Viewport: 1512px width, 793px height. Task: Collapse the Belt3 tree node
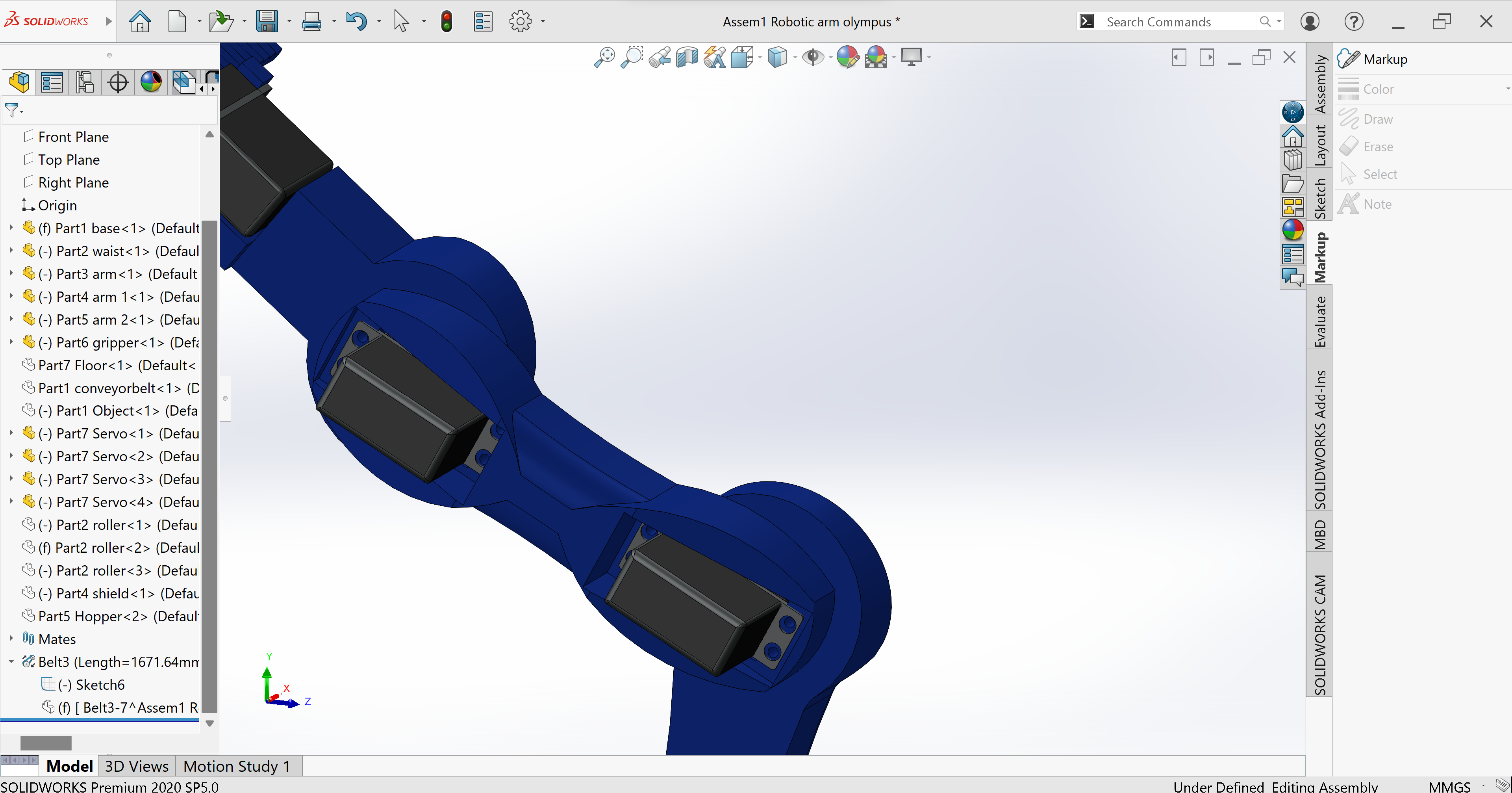(11, 661)
